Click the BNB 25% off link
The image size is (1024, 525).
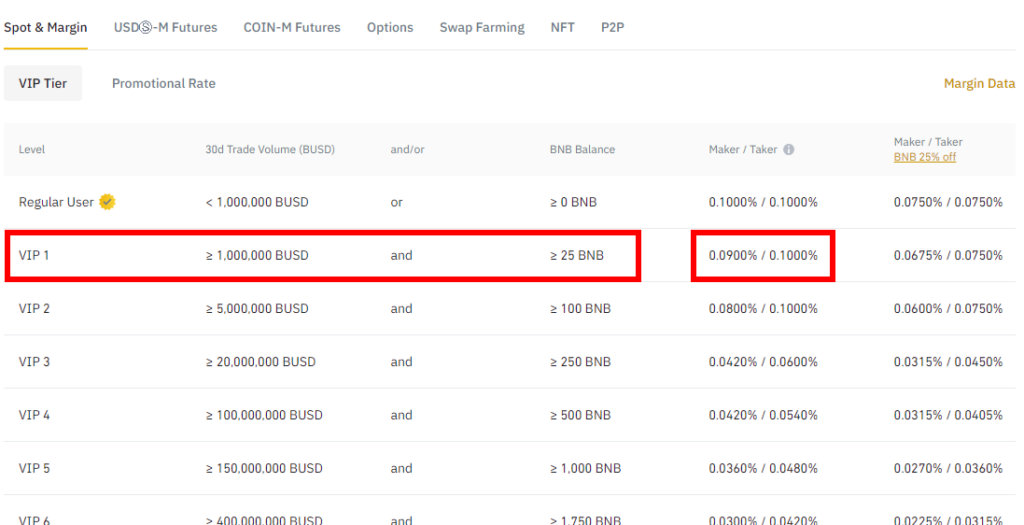point(925,157)
